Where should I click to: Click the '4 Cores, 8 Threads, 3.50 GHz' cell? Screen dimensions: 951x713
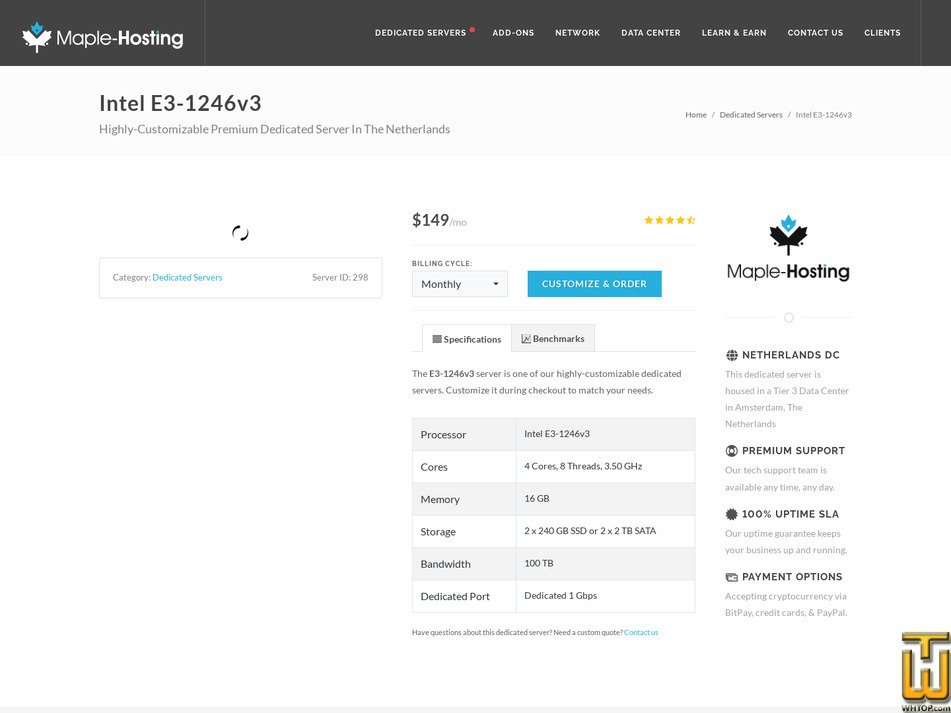pos(605,467)
